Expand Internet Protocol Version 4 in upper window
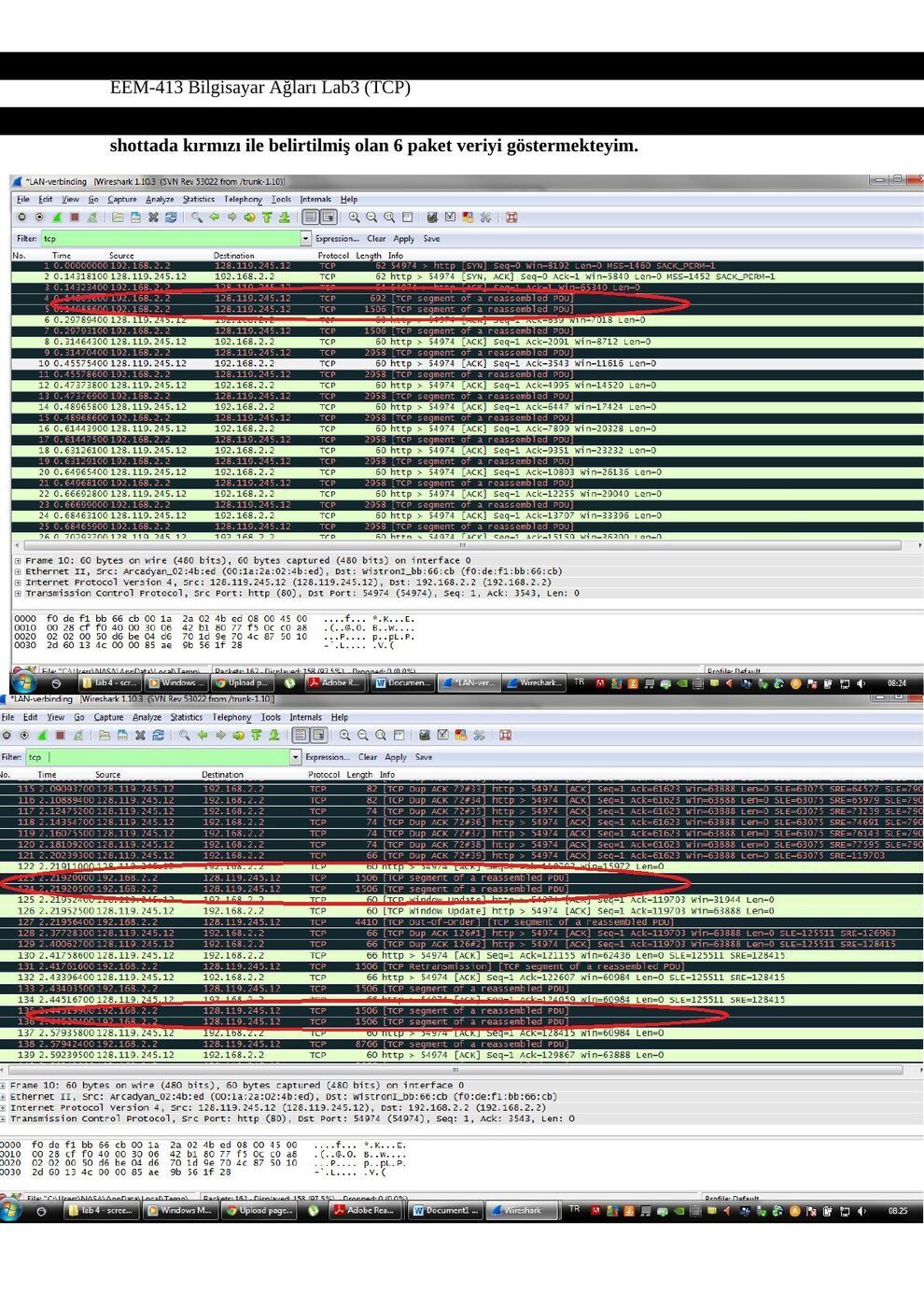Screen dimensions: 924x1307 [18, 583]
